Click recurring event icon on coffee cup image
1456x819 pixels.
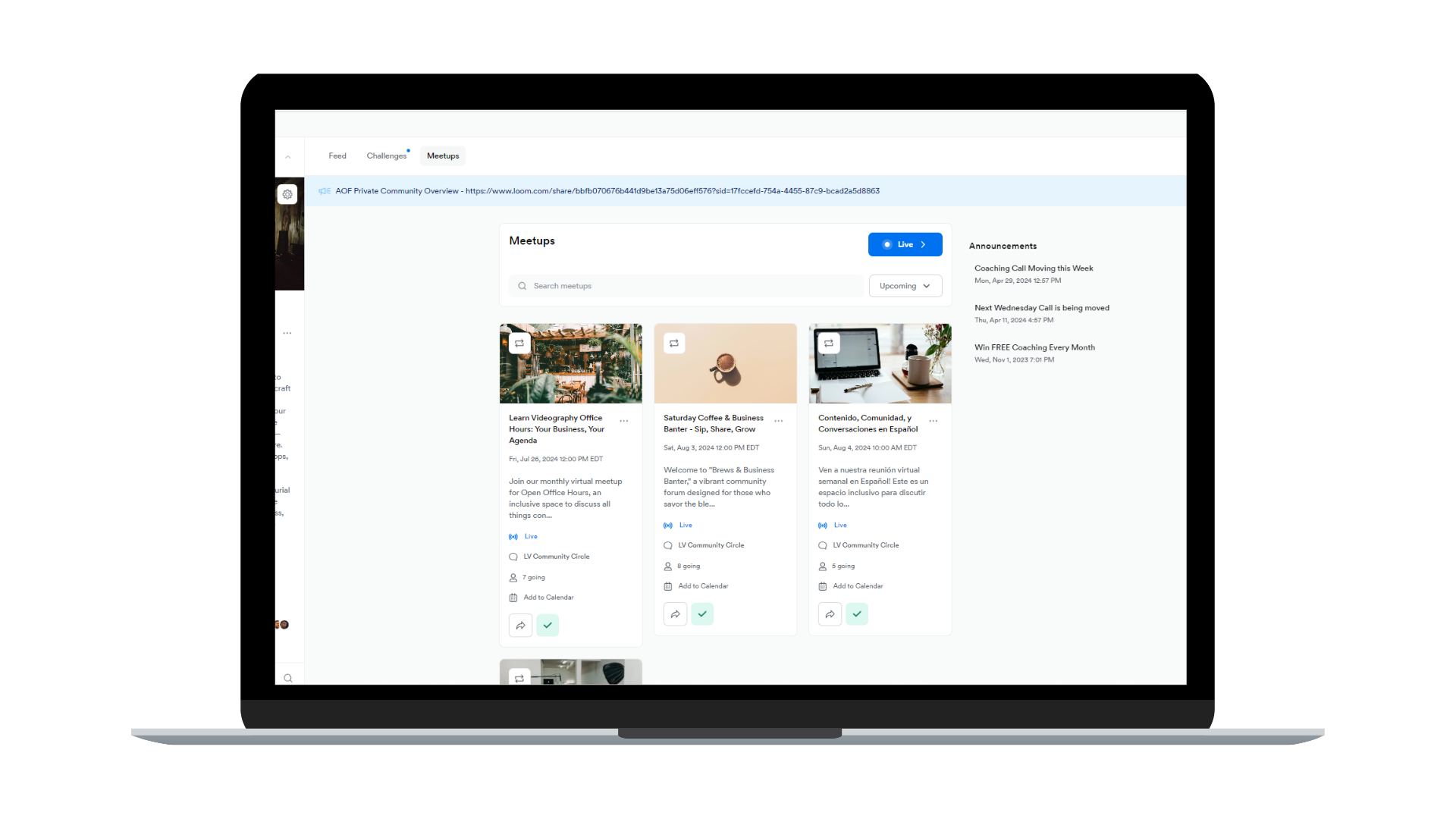(673, 344)
